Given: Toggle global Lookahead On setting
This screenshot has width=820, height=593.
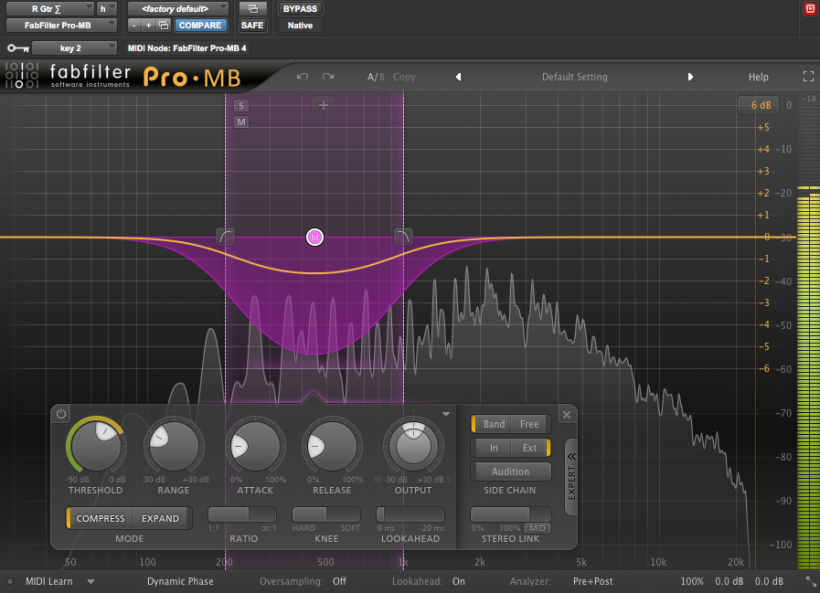Looking at the screenshot, I should tap(459, 581).
